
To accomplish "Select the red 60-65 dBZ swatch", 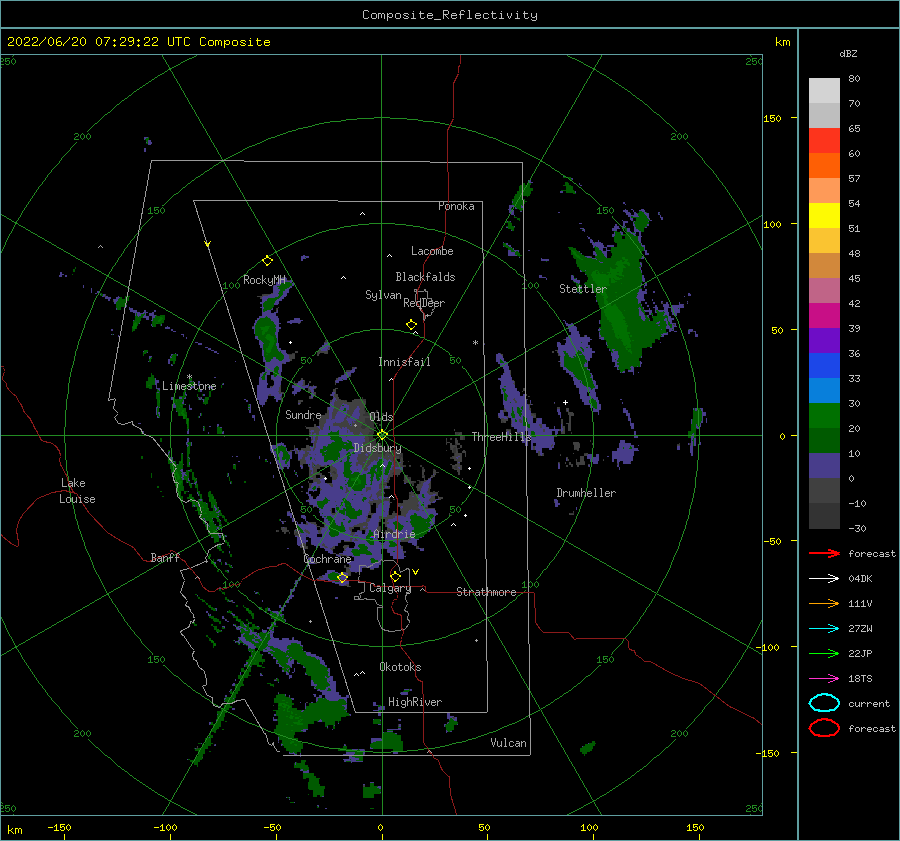I will click(x=824, y=141).
